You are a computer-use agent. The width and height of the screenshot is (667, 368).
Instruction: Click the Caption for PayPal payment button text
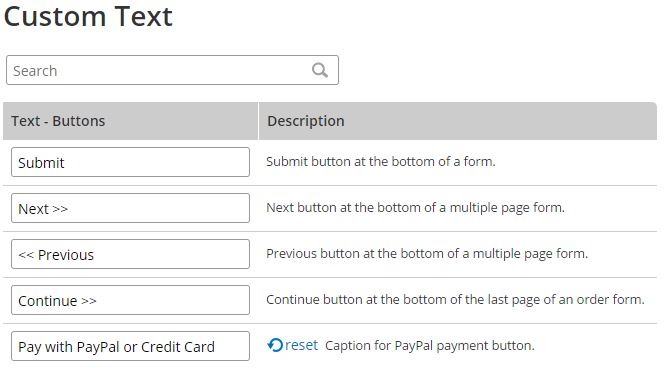[430, 345]
